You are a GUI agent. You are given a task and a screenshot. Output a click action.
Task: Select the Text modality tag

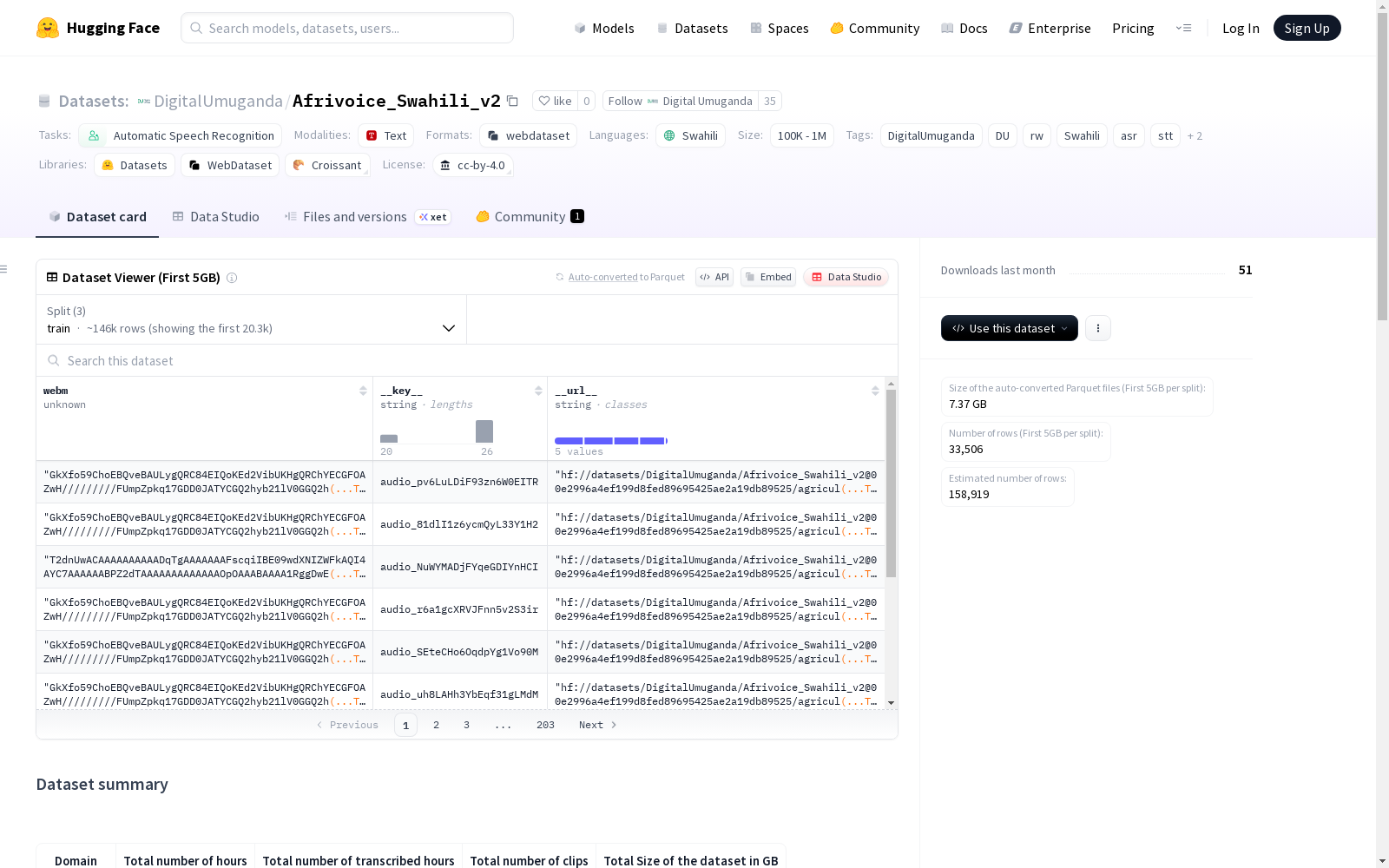pyautogui.click(x=386, y=135)
